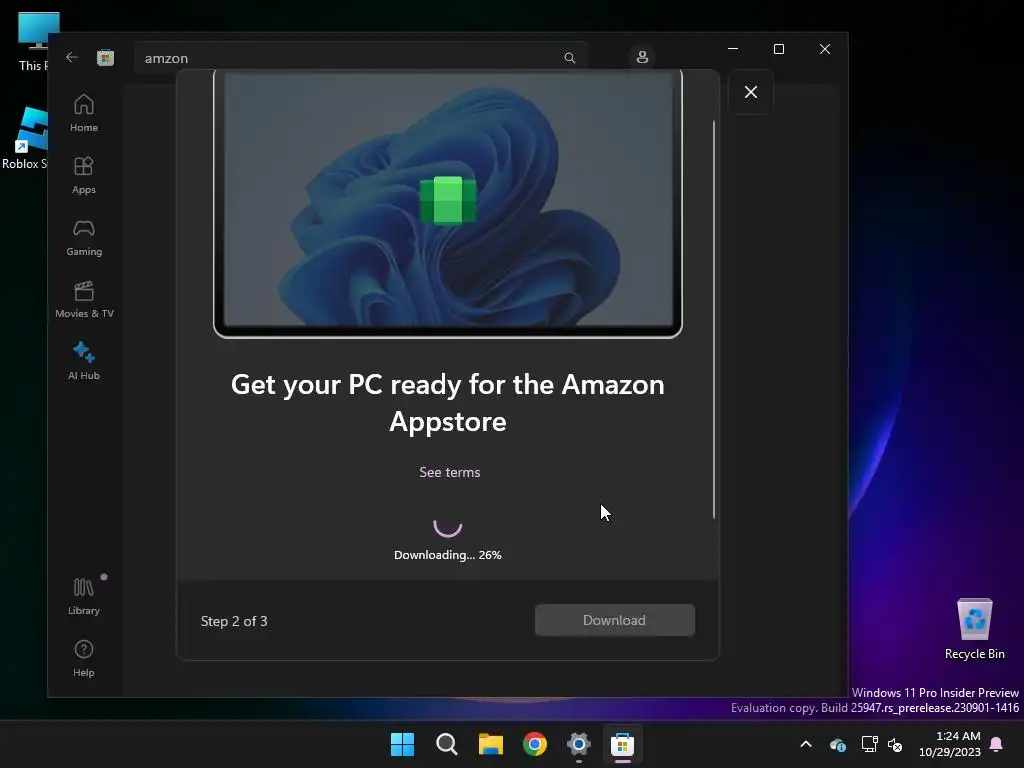Show hidden system tray icons
Image resolution: width=1024 pixels, height=768 pixels.
806,744
